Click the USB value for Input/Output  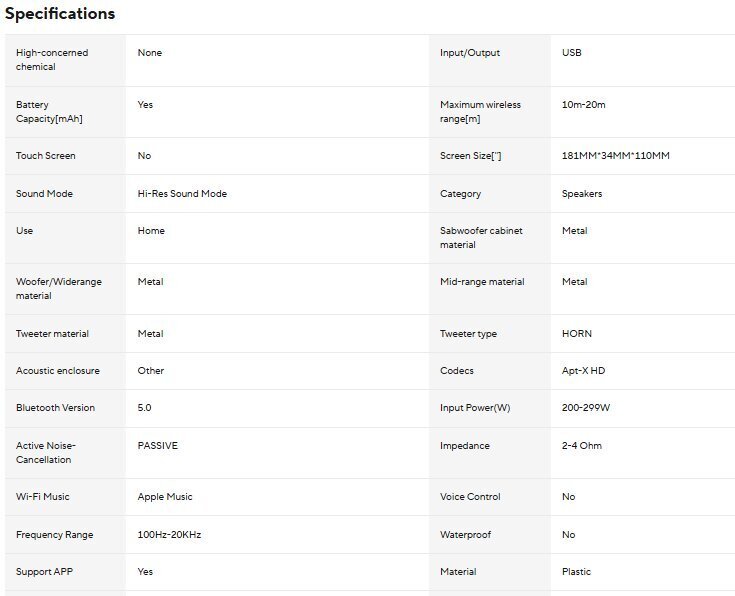click(571, 53)
